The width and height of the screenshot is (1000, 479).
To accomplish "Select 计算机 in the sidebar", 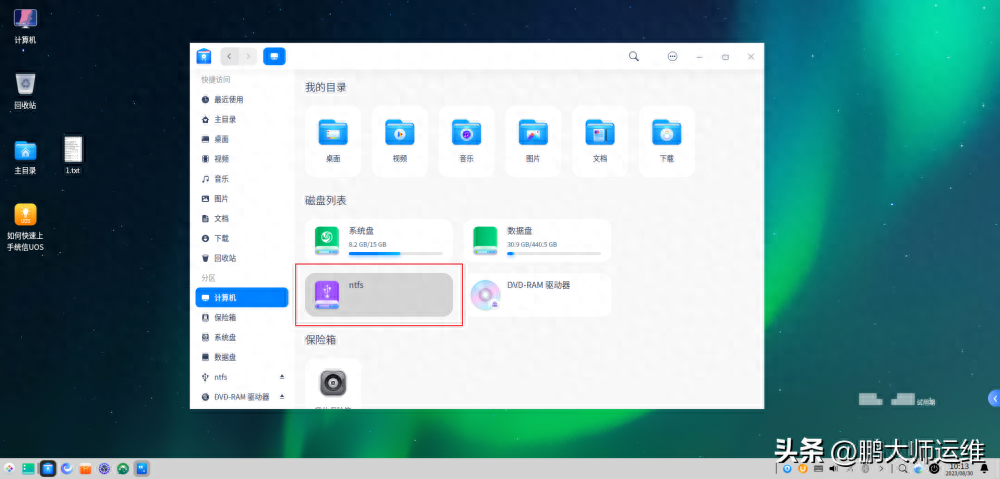I will click(242, 298).
